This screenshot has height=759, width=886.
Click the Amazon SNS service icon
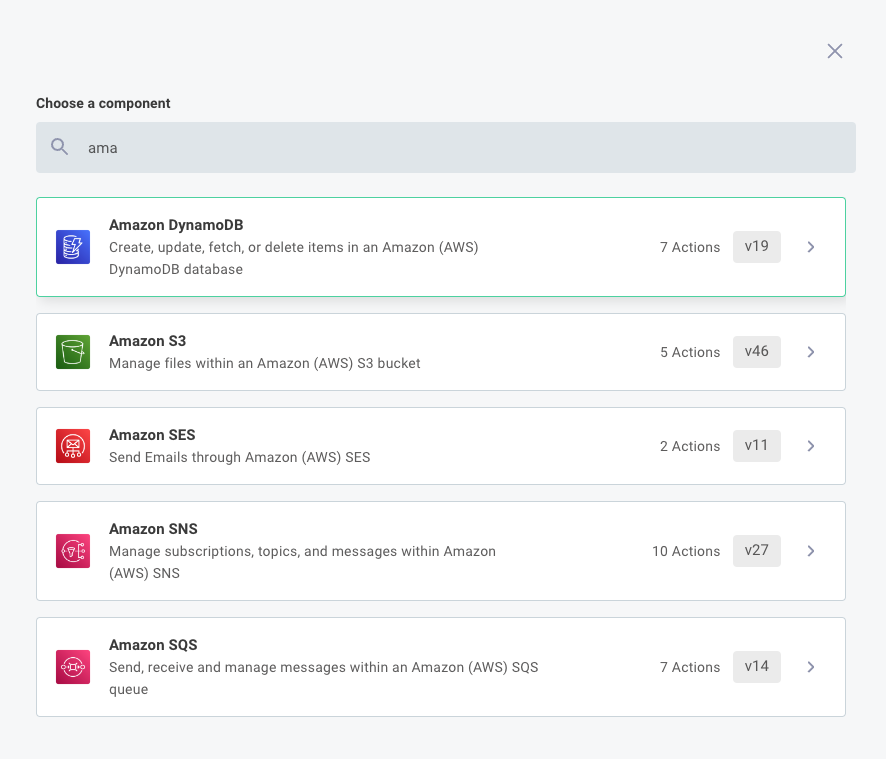tap(72, 551)
